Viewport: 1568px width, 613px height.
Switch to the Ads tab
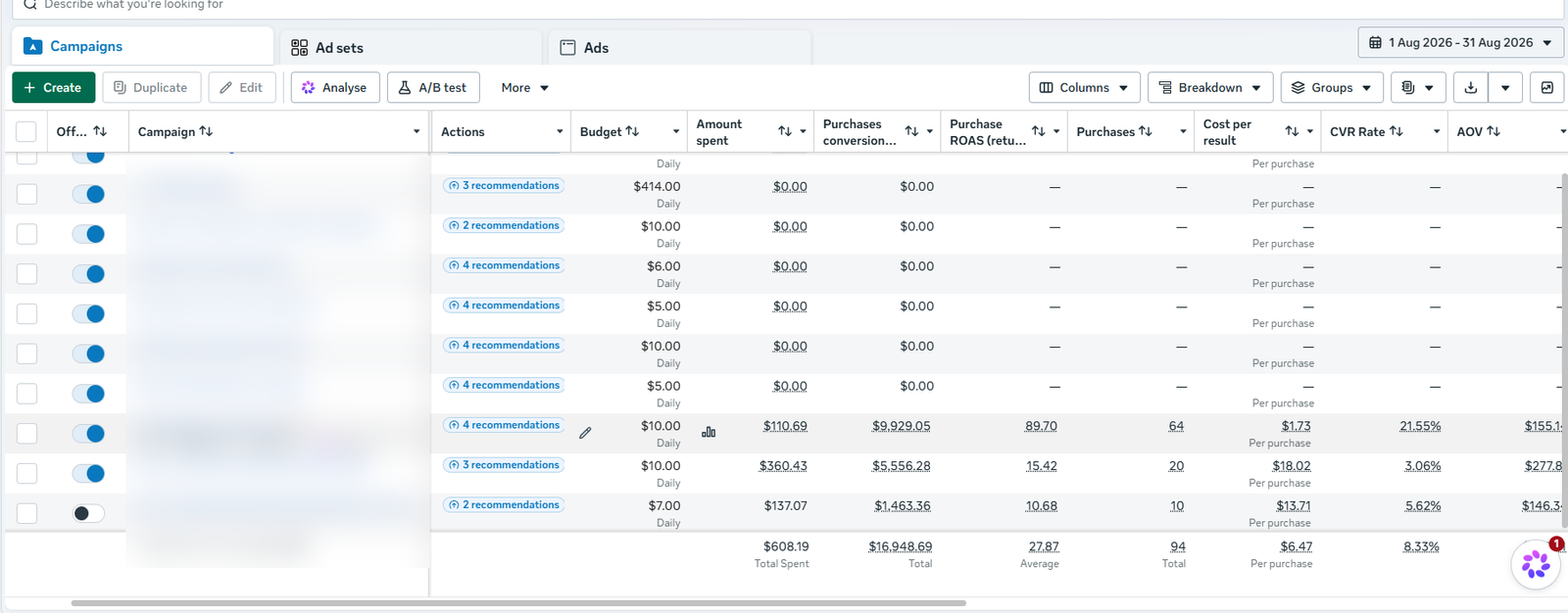pos(680,47)
